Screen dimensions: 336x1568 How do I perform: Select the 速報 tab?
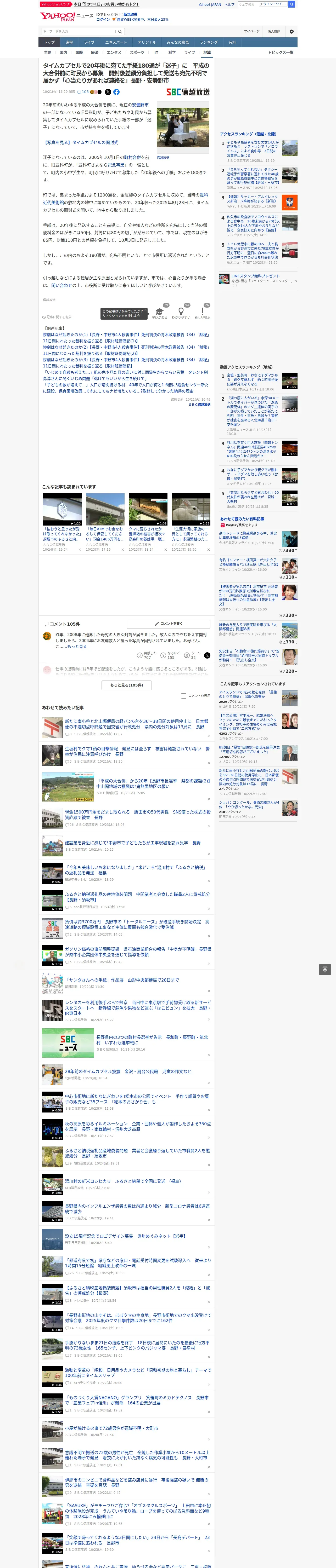pyautogui.click(x=69, y=43)
